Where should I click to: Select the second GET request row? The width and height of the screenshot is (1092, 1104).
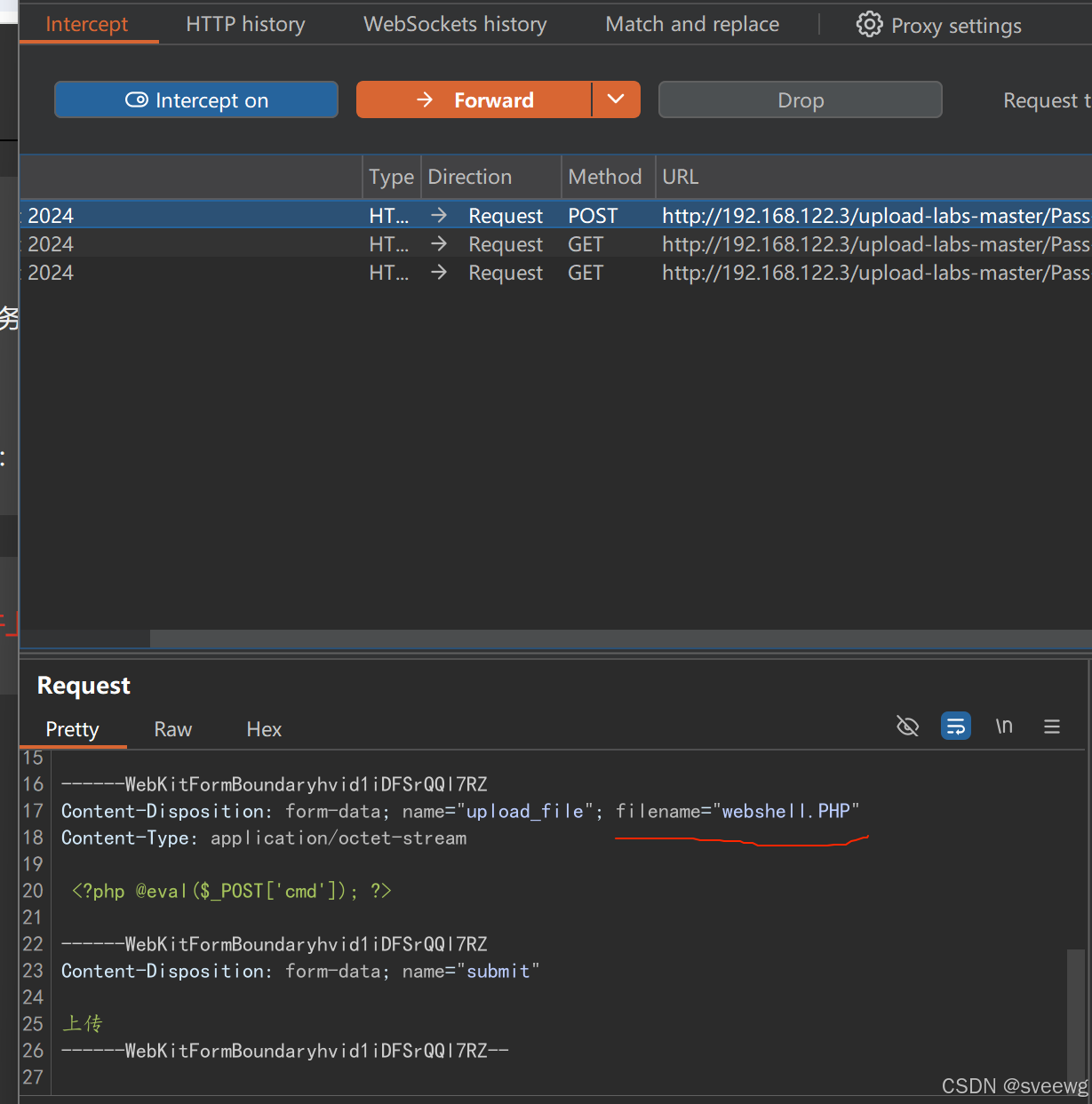(x=555, y=273)
